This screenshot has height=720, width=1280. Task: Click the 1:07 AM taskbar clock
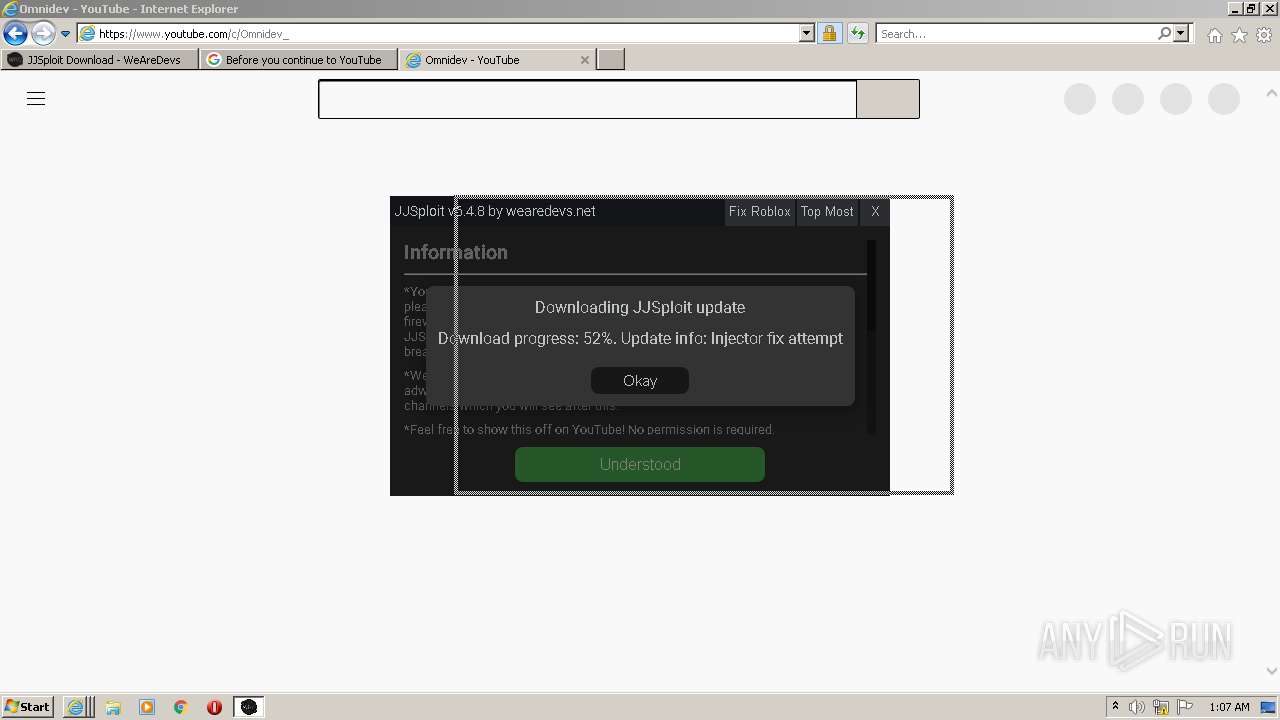click(1229, 707)
